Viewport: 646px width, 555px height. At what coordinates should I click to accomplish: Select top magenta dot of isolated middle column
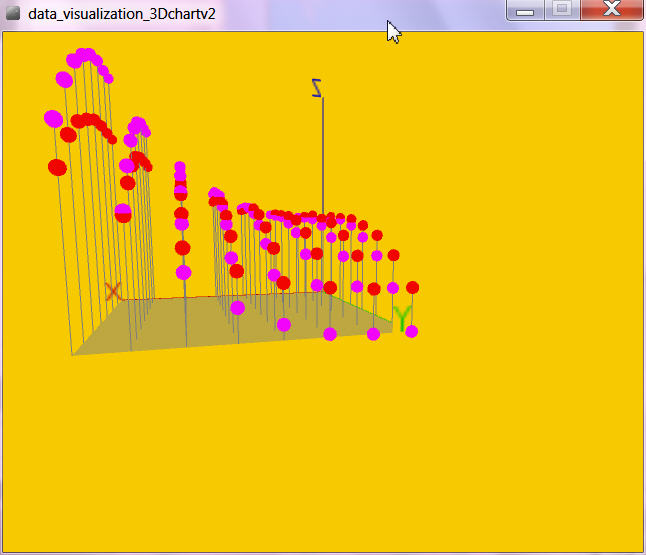180,167
